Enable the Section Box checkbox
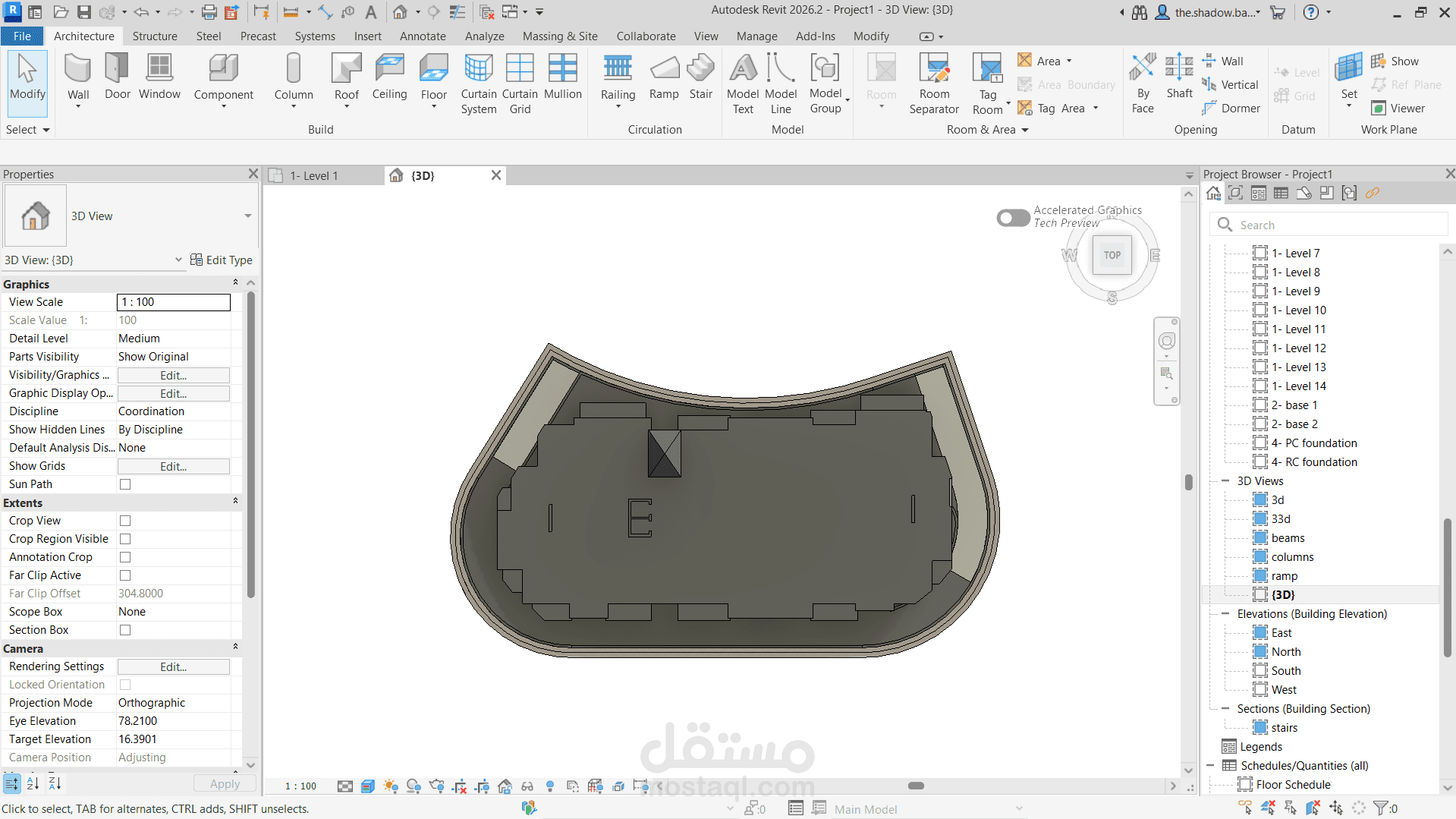 click(125, 630)
